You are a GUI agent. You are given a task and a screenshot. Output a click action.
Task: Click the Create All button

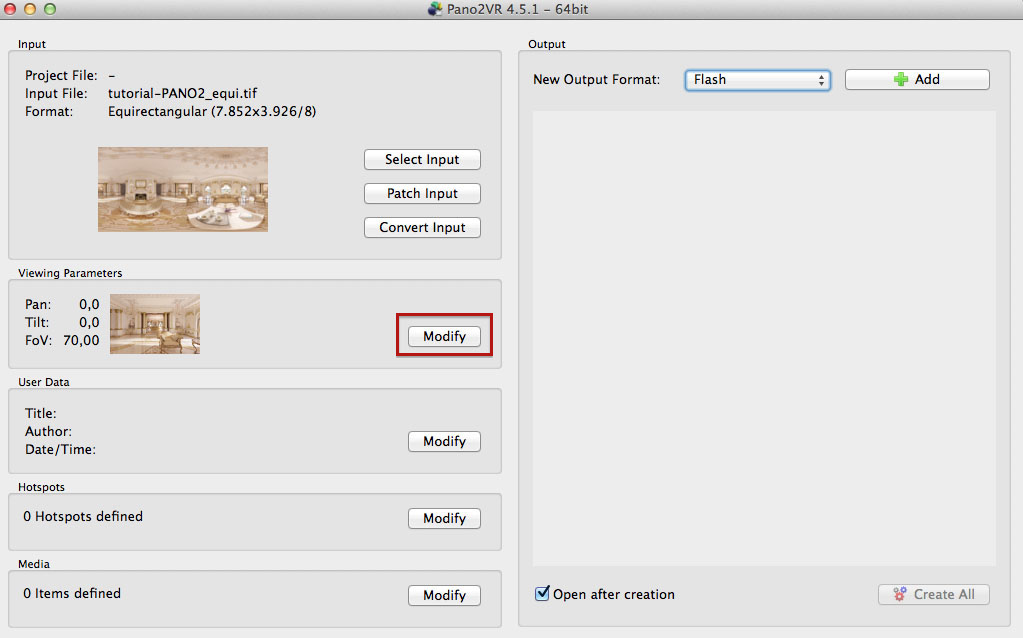click(934, 594)
